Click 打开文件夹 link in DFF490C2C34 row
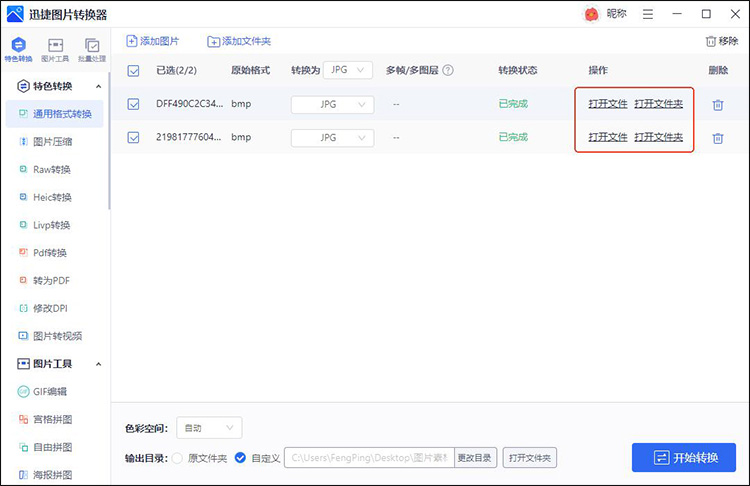This screenshot has width=750, height=486. point(659,104)
